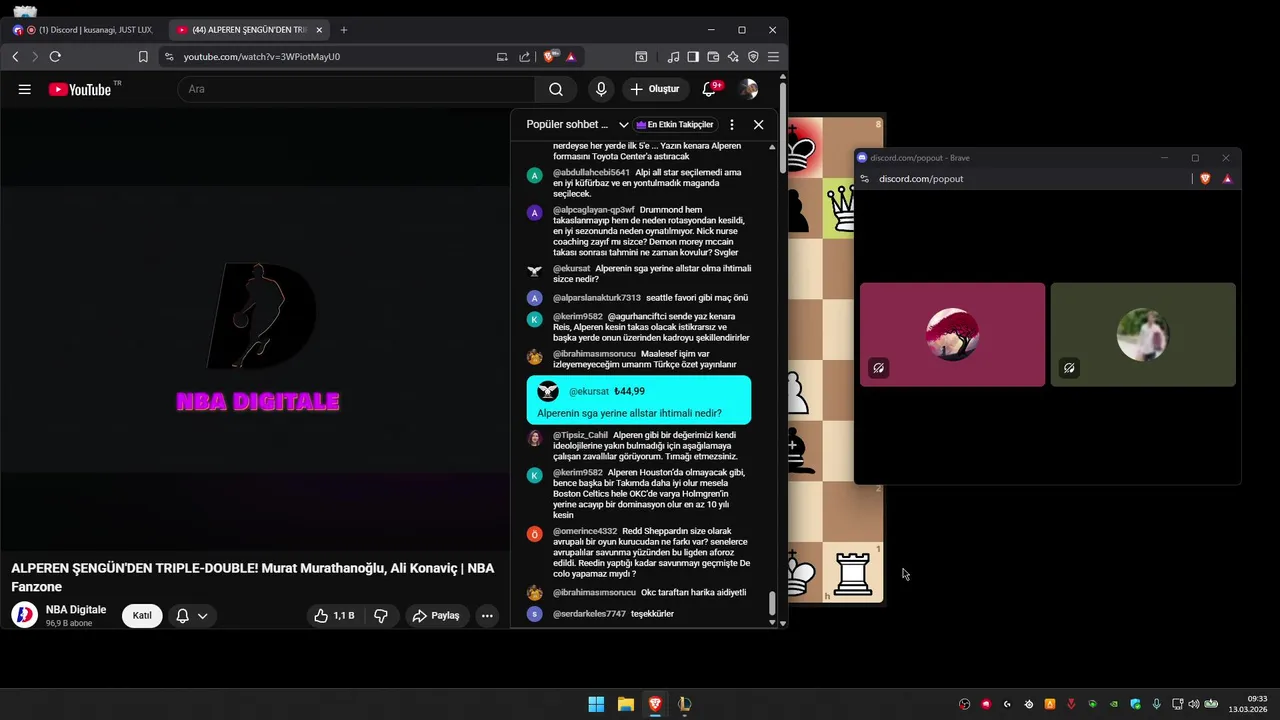Switch to the Discord kusanagi tab

pos(86,30)
